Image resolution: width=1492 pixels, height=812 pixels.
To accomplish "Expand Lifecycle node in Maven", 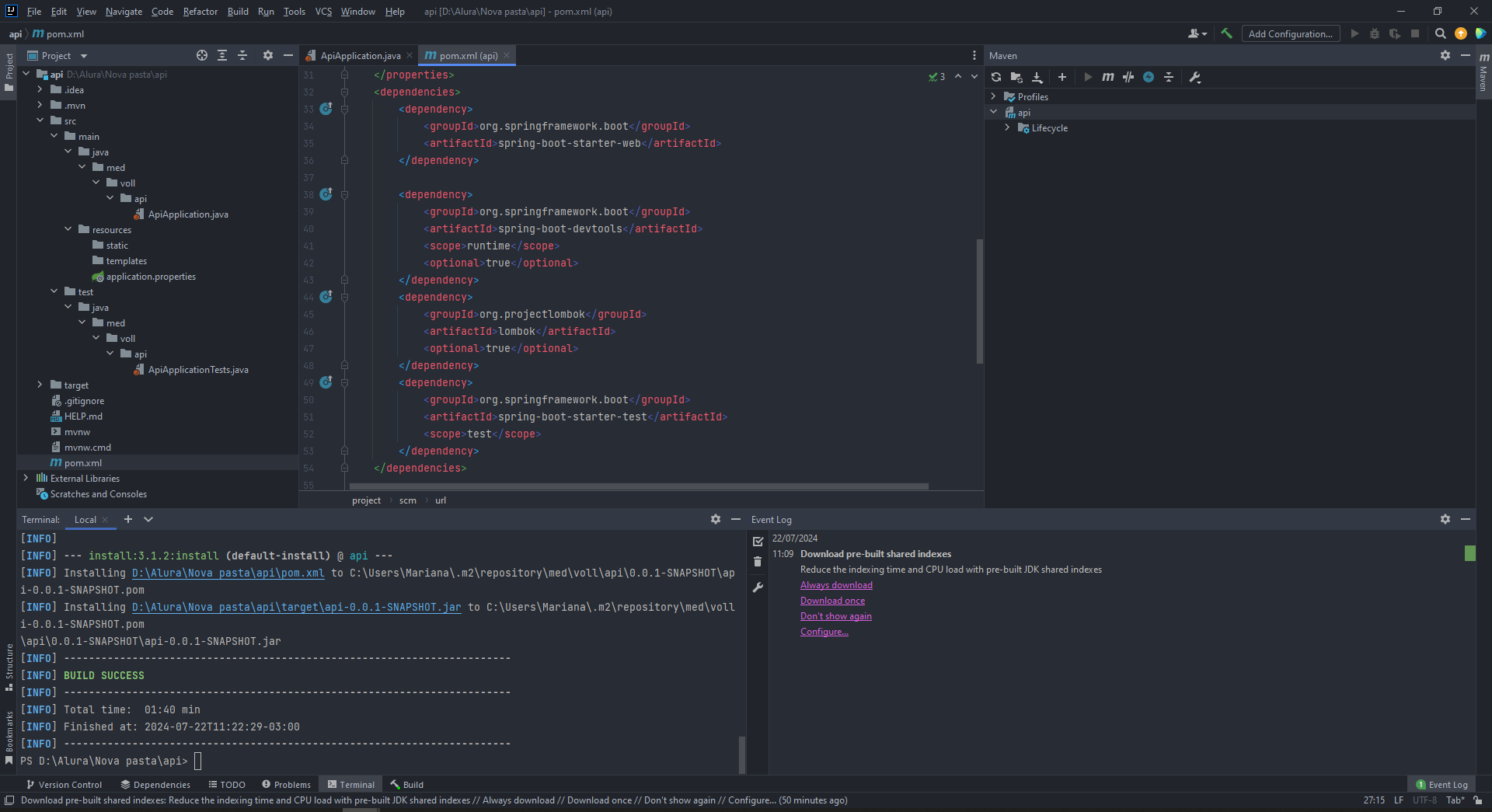I will pos(1007,127).
